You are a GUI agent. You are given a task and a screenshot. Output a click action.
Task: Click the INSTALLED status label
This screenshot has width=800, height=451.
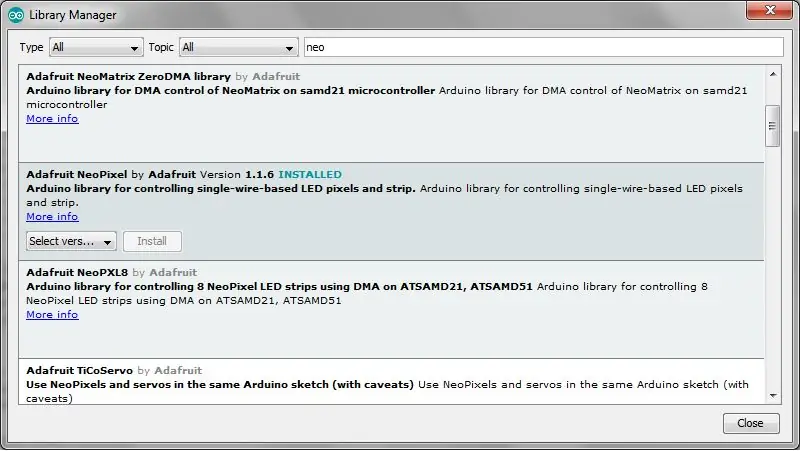tap(310, 174)
